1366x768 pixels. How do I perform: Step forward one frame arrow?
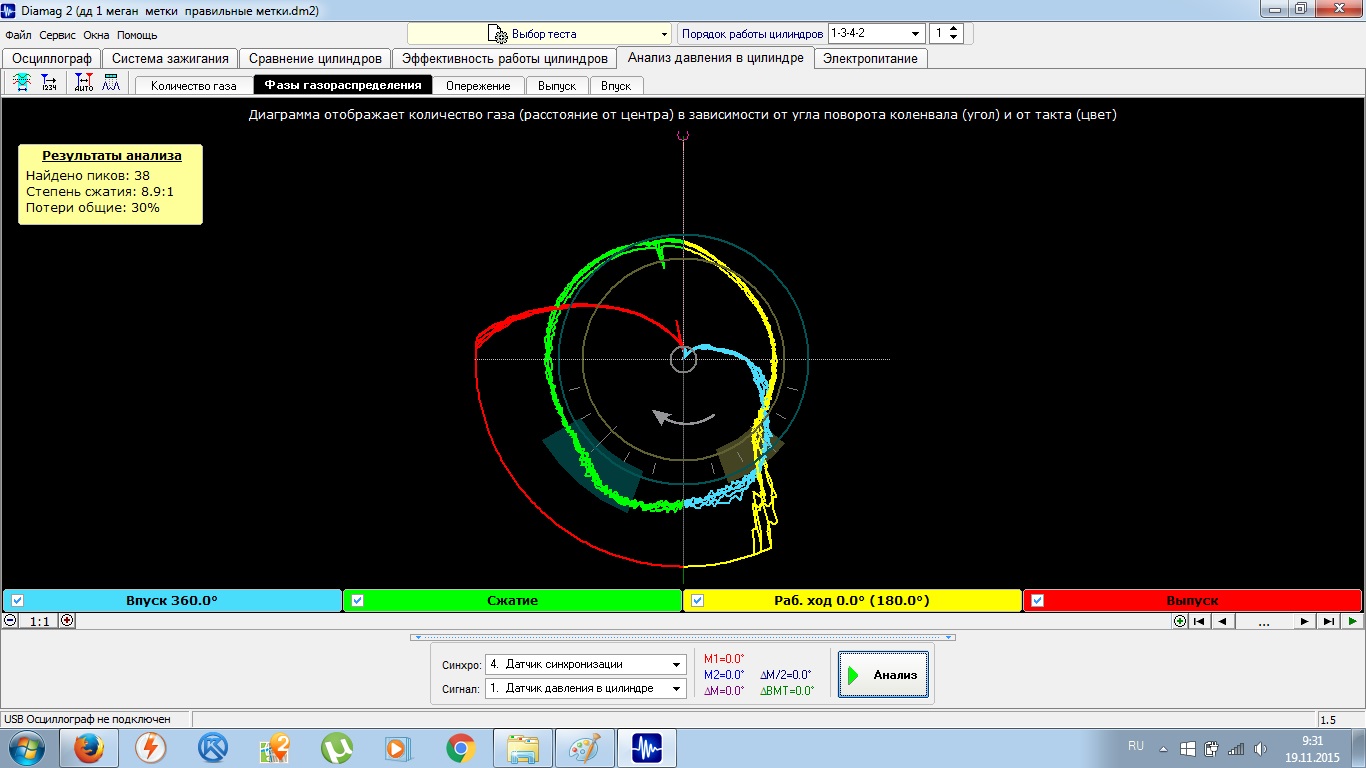1304,621
